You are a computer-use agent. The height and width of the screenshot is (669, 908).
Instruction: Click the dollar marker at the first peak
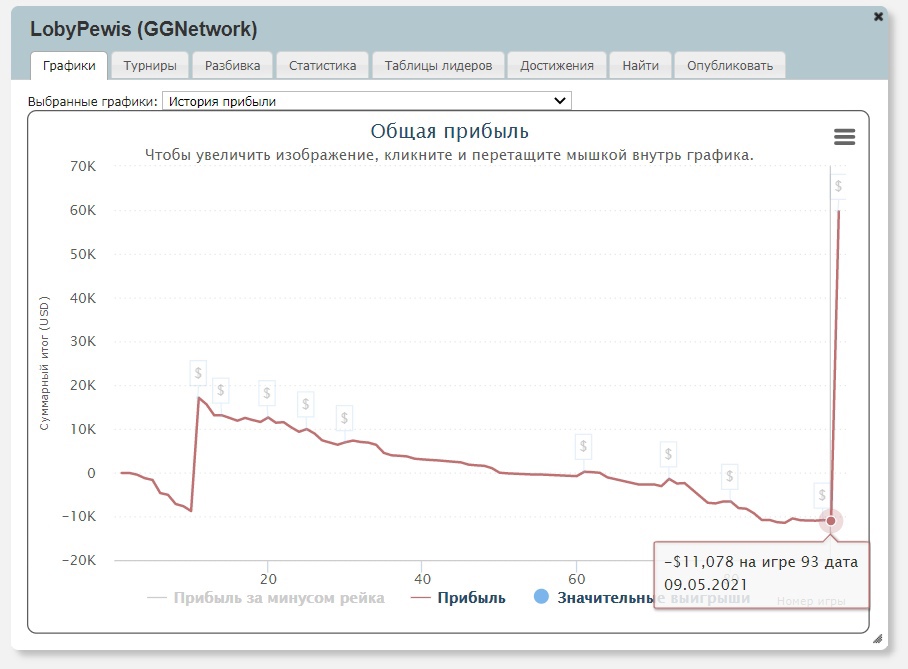point(198,374)
